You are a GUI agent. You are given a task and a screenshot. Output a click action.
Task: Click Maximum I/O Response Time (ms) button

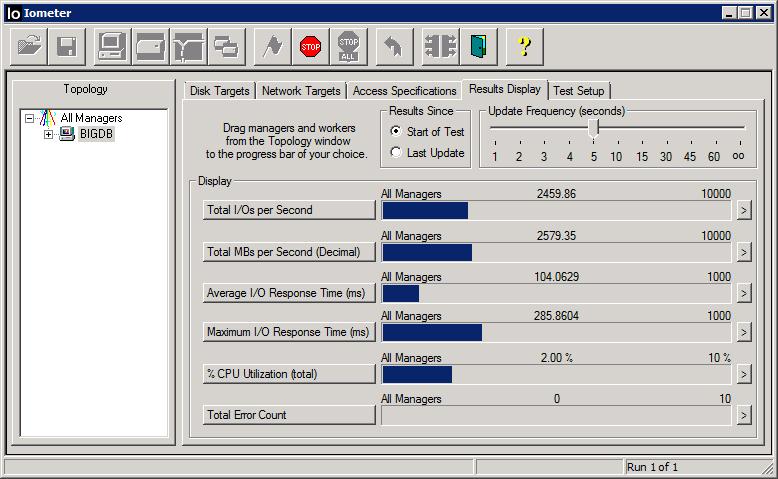click(x=289, y=332)
